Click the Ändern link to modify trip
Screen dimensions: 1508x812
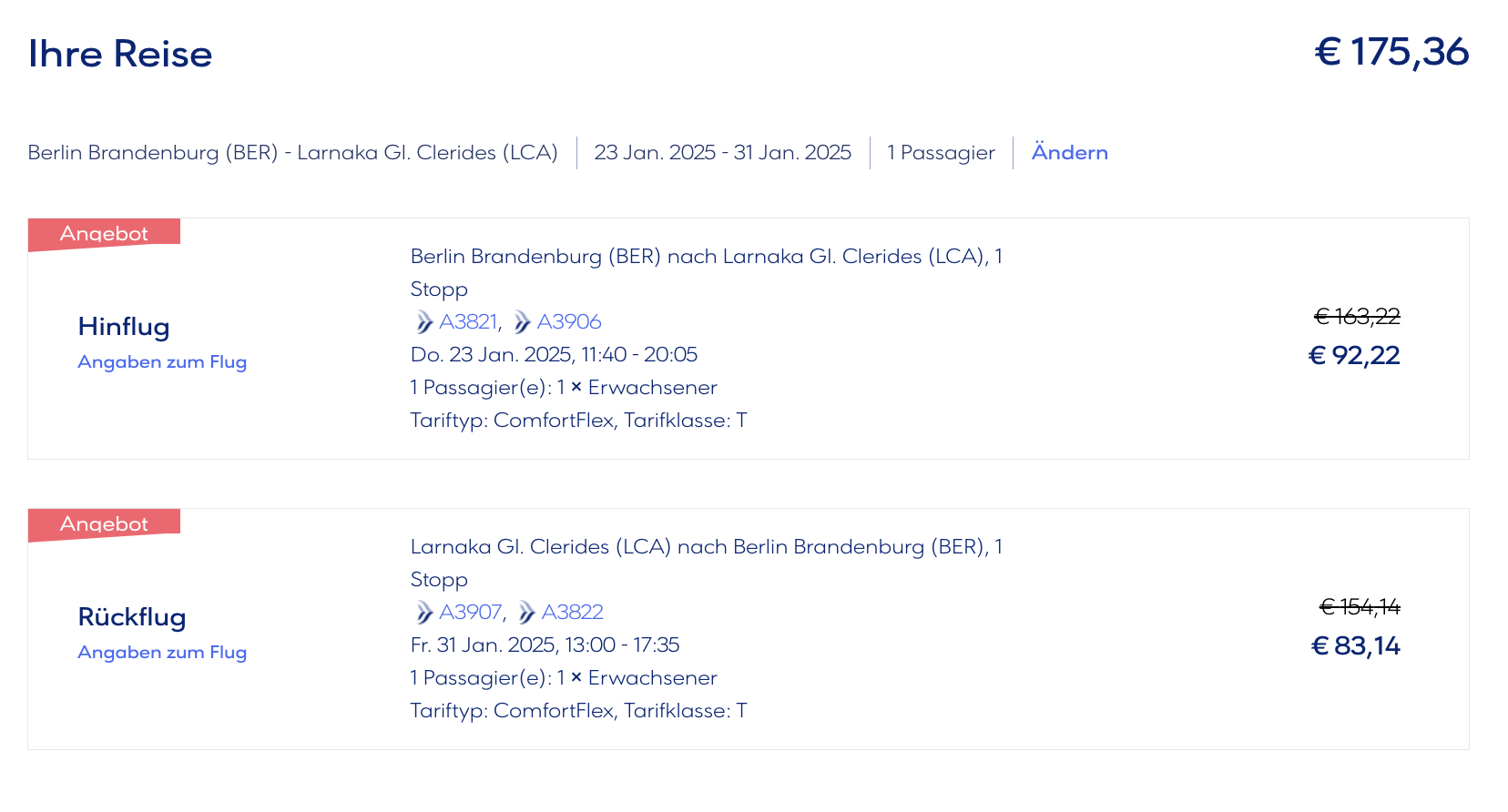coord(1069,153)
